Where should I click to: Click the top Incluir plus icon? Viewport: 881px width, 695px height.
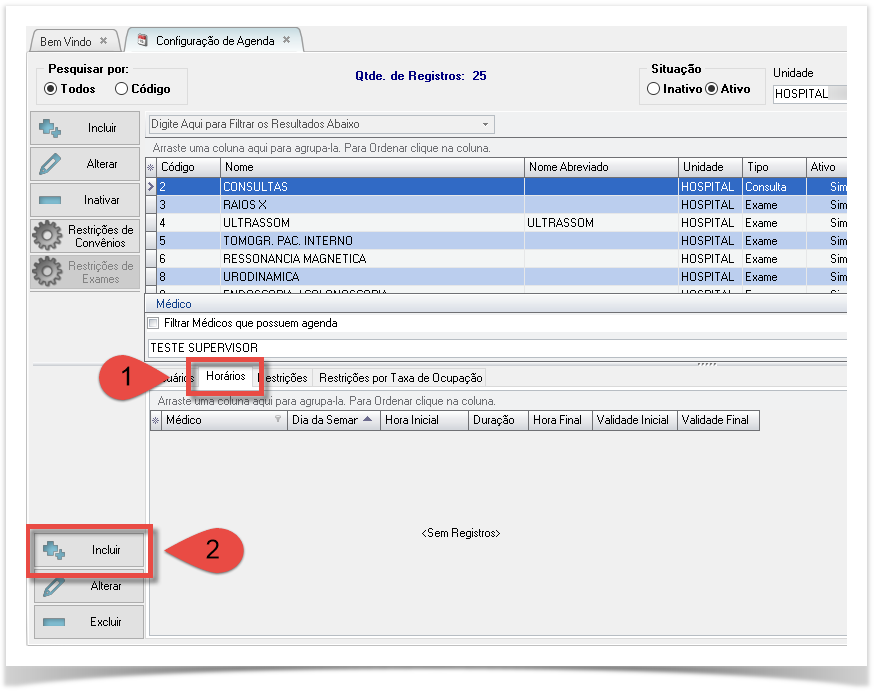(x=51, y=129)
